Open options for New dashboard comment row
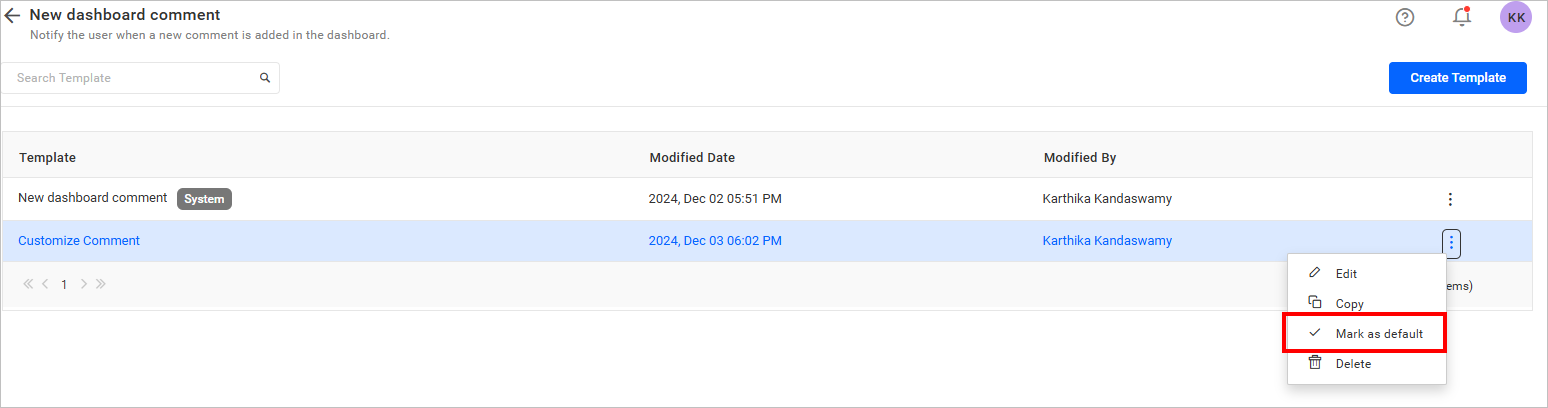Image resolution: width=1548 pixels, height=408 pixels. click(x=1450, y=199)
